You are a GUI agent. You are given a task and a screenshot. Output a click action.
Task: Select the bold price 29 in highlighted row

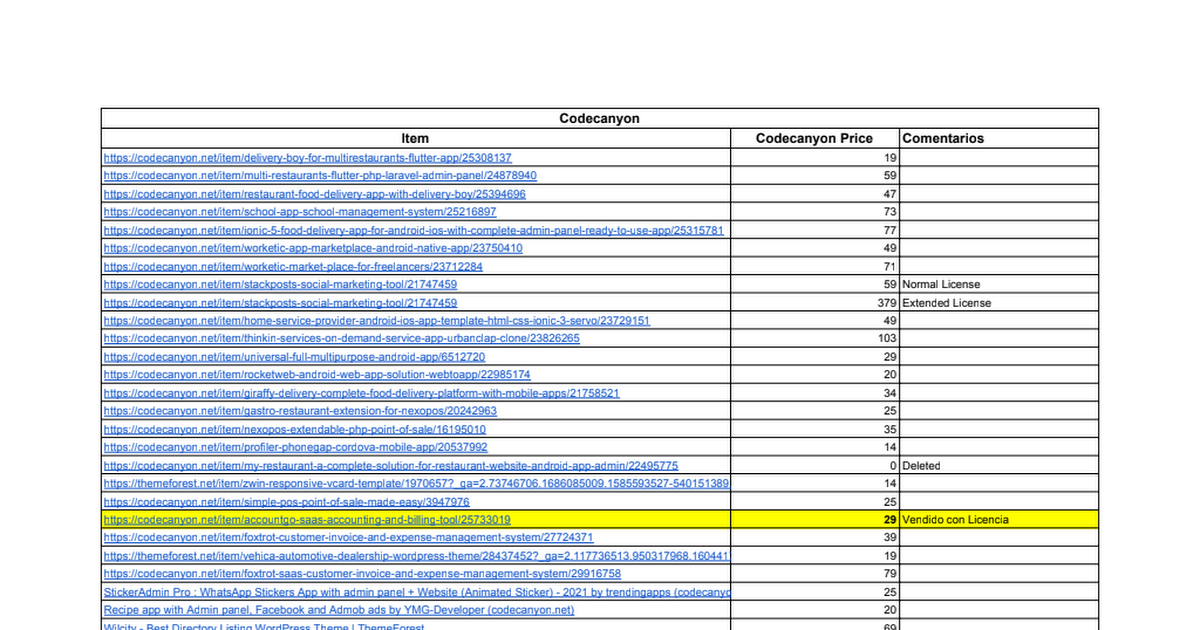(x=814, y=519)
